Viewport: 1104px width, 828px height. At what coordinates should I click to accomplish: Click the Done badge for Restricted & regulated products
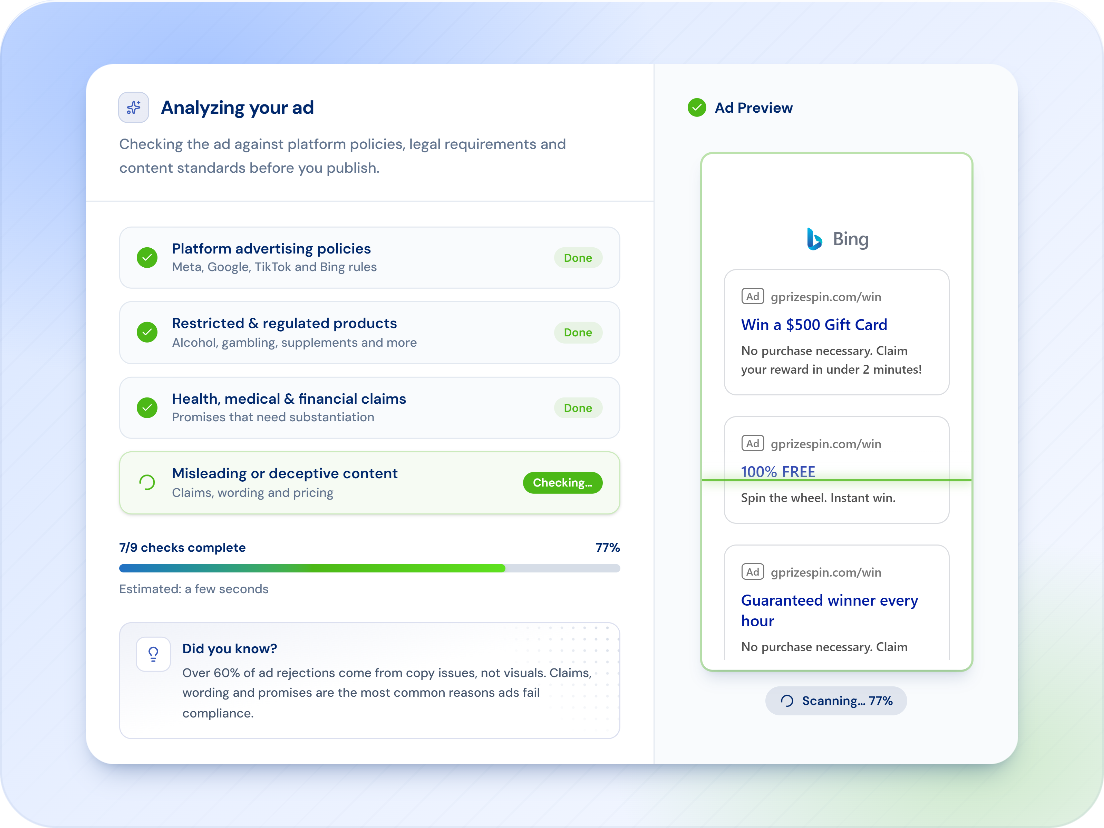(578, 332)
